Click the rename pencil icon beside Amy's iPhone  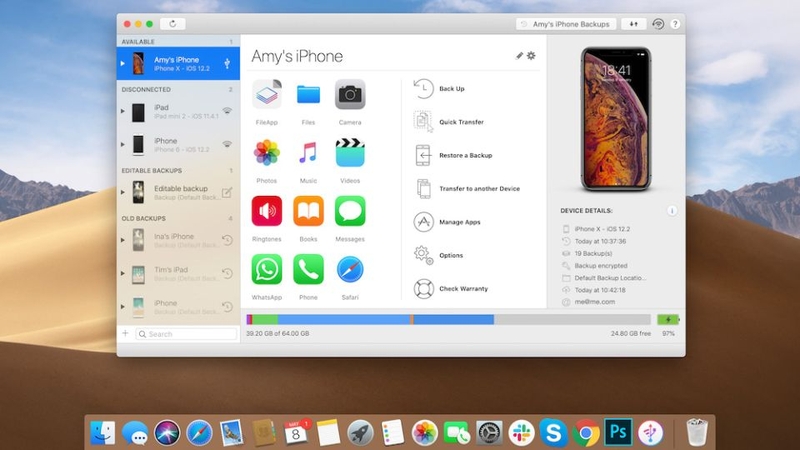[x=519, y=56]
